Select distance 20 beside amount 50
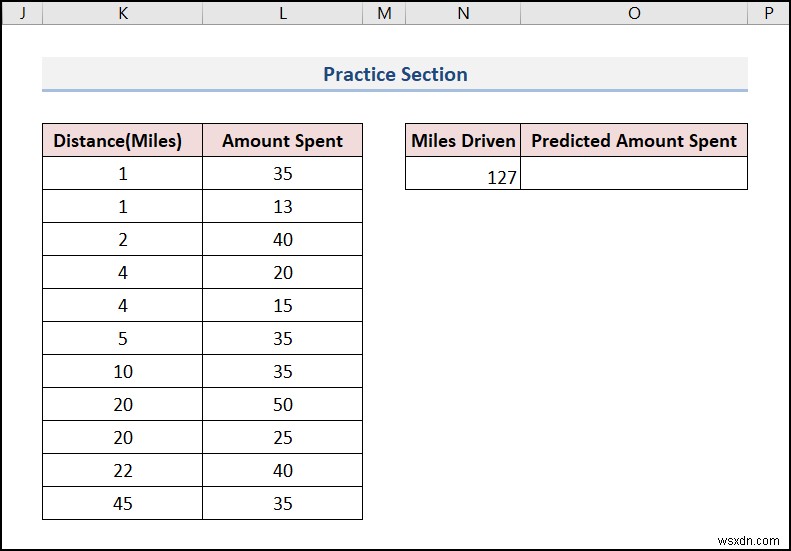 tap(123, 404)
